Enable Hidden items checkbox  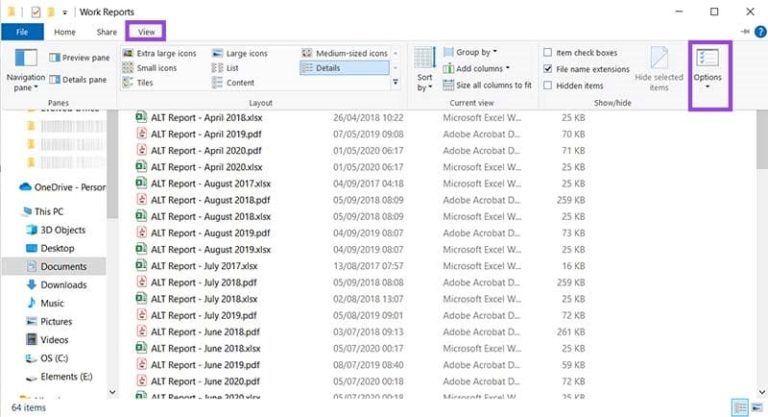[548, 85]
